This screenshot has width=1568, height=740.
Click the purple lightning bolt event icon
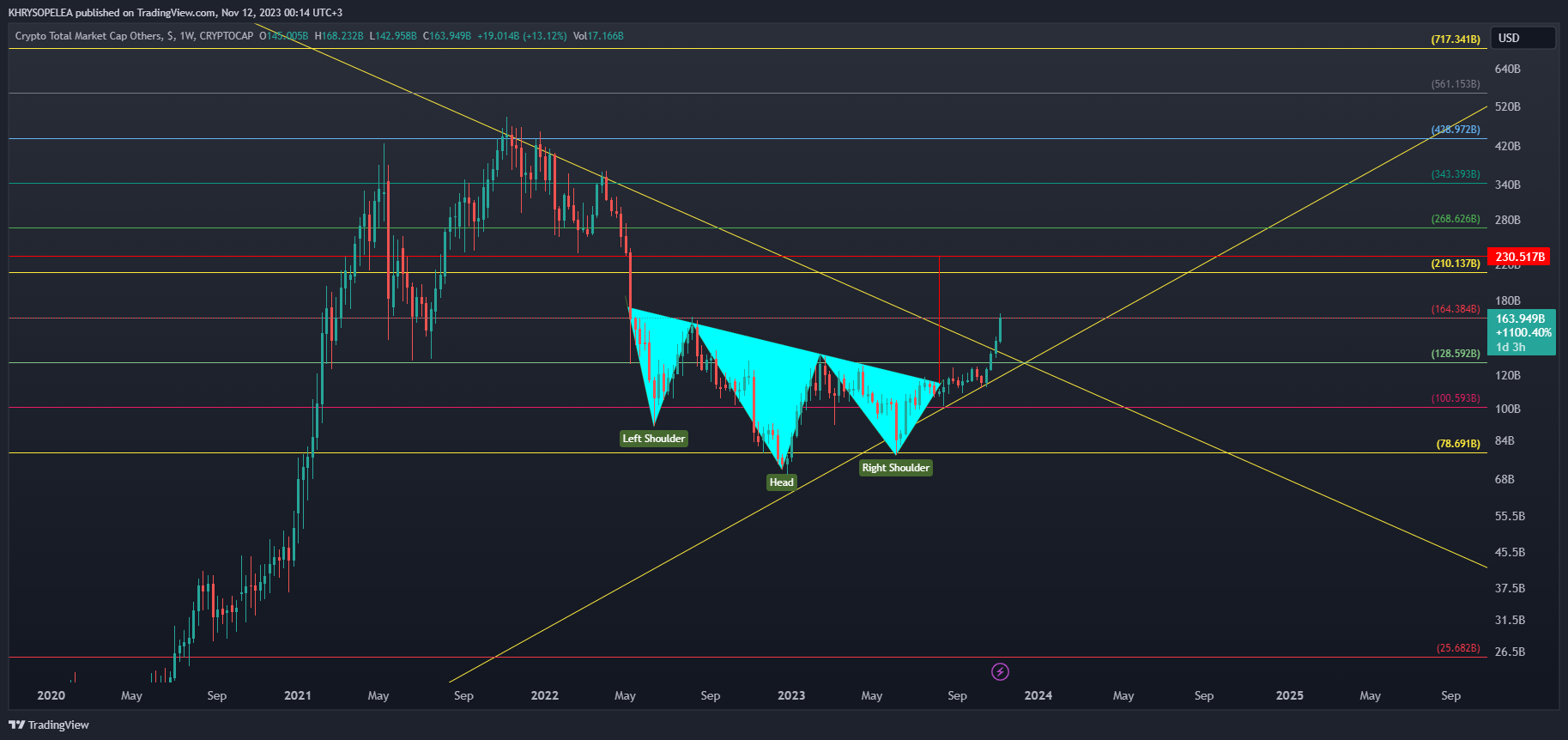tap(1000, 671)
